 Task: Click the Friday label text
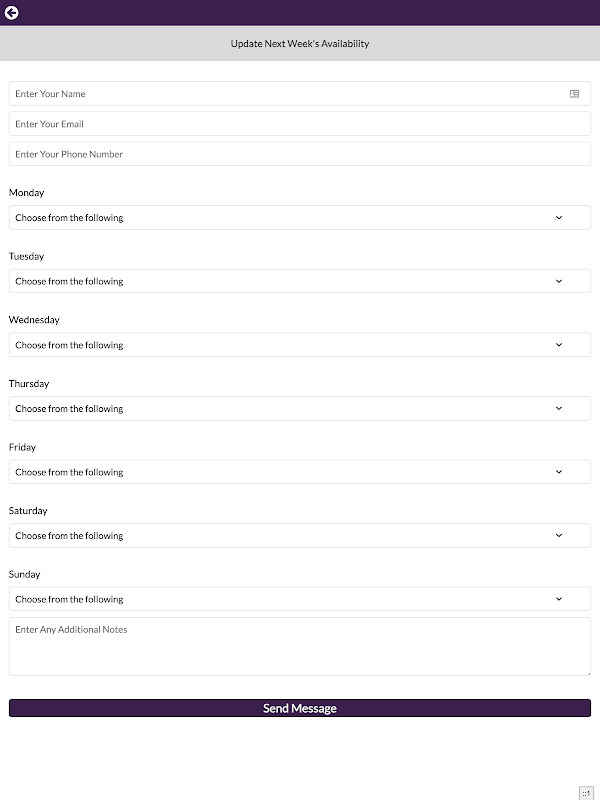click(x=23, y=448)
